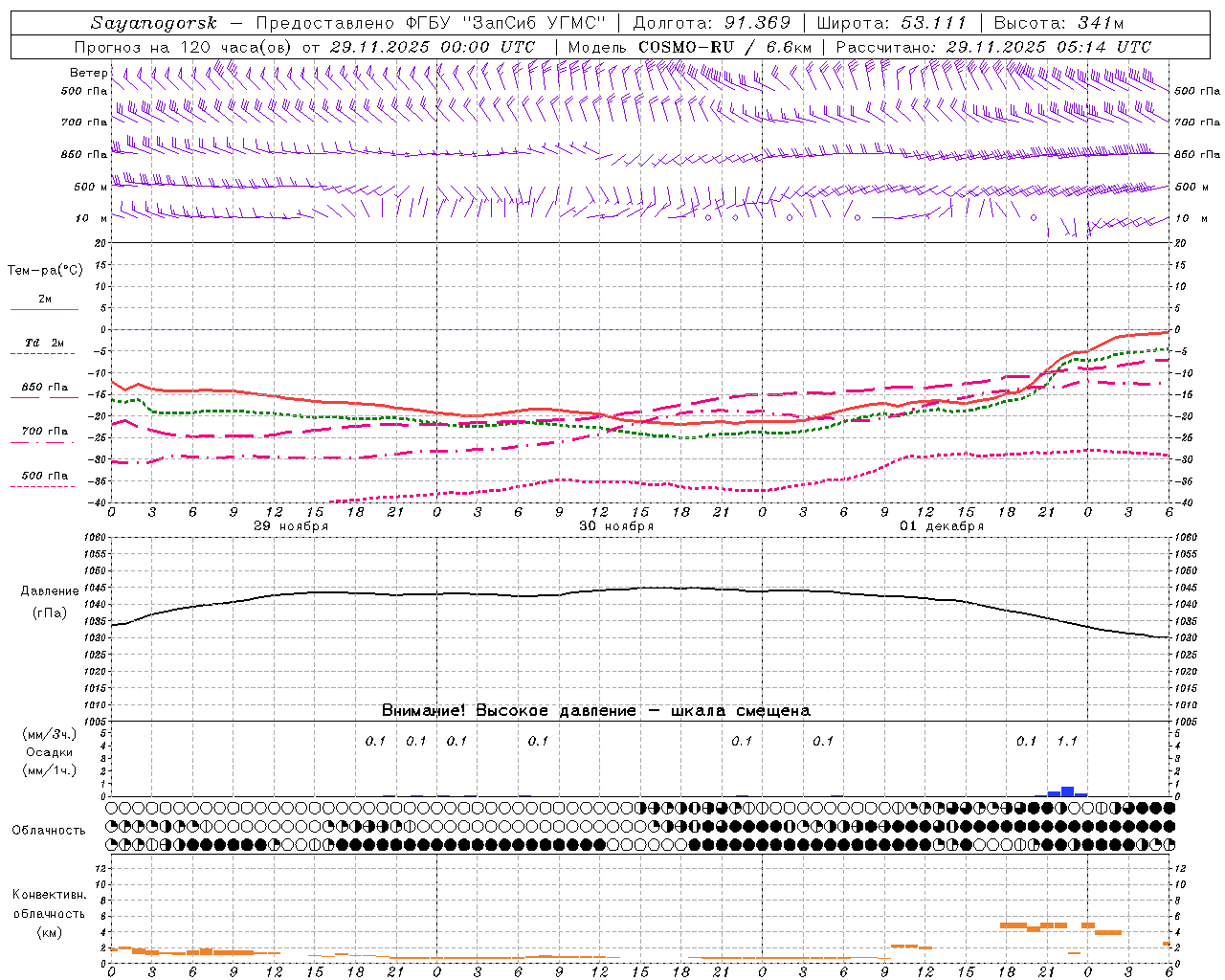Click '850 гПа' entry in temperature legend
This screenshot has width=1225, height=980.
tap(45, 388)
